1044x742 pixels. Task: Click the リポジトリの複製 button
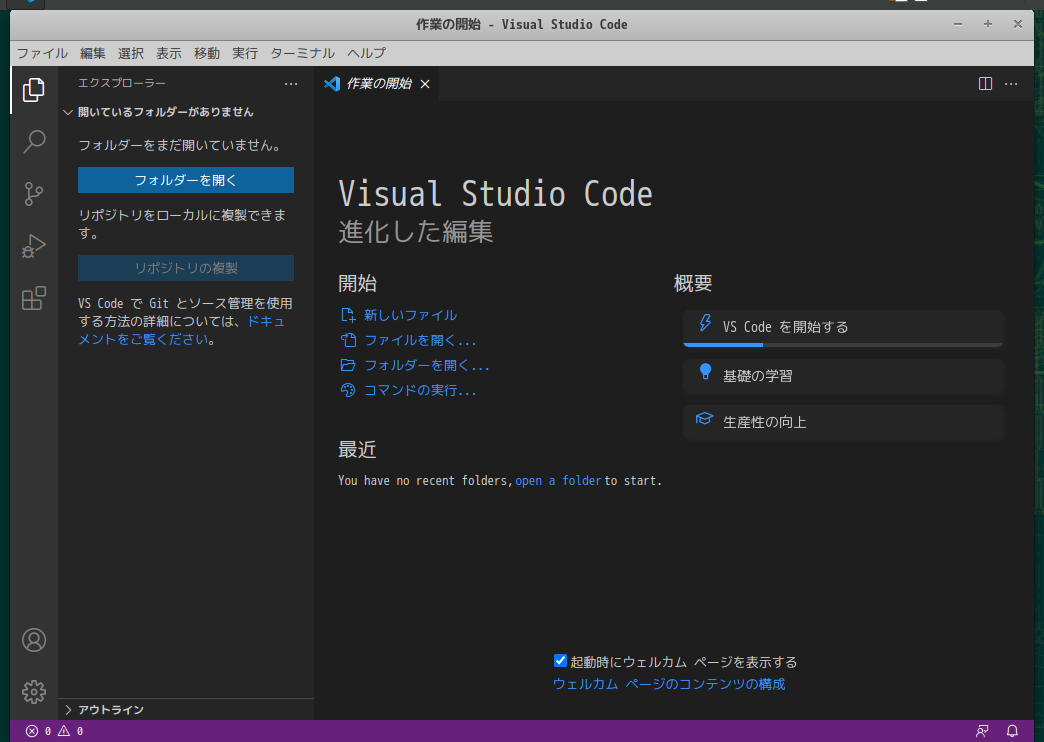186,268
